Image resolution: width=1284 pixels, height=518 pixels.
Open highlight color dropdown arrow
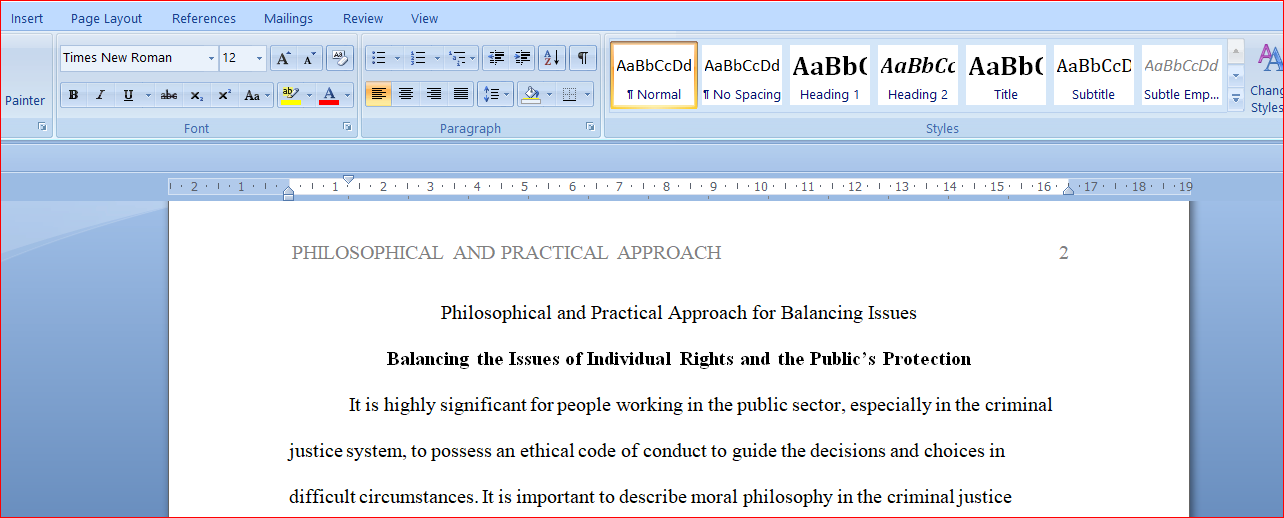pos(309,95)
